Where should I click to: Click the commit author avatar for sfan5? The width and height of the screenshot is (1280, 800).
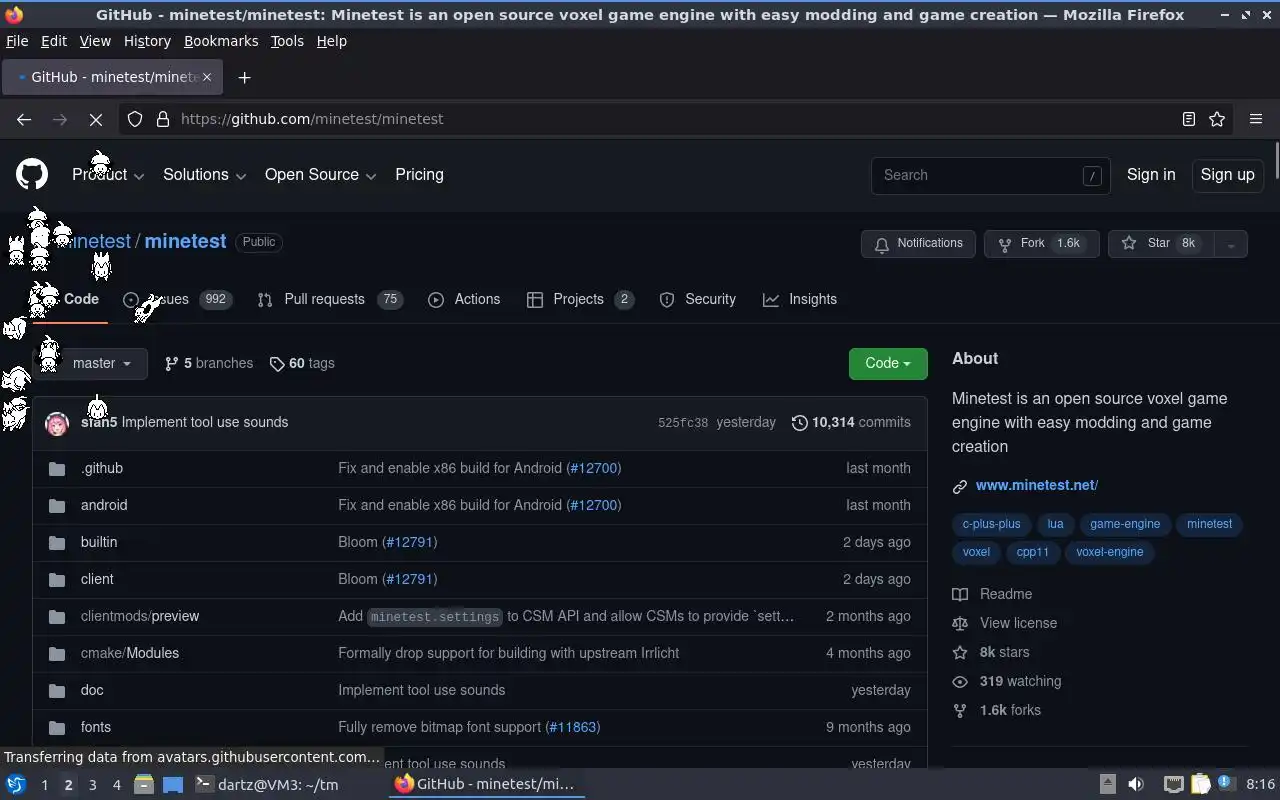[x=57, y=423]
